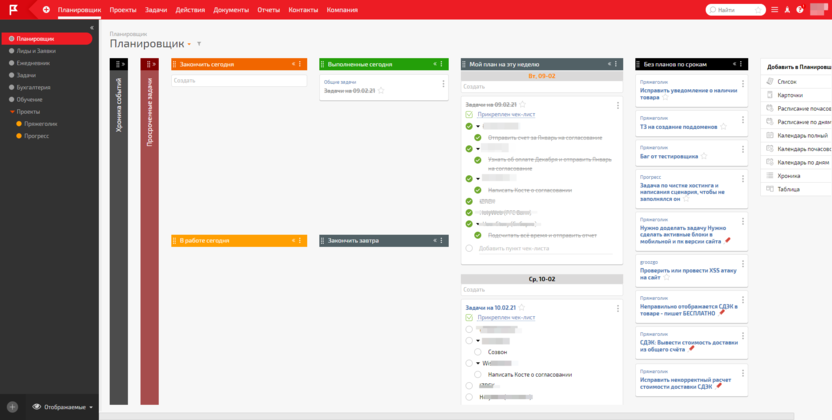
Task: Open the 'Отображаемые' dropdown at bottom
Action: pyautogui.click(x=63, y=407)
